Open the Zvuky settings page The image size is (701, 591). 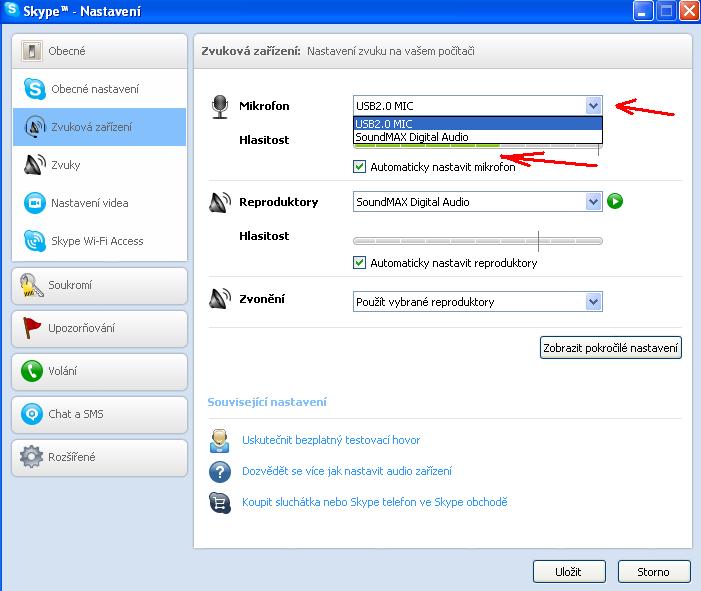point(99,165)
